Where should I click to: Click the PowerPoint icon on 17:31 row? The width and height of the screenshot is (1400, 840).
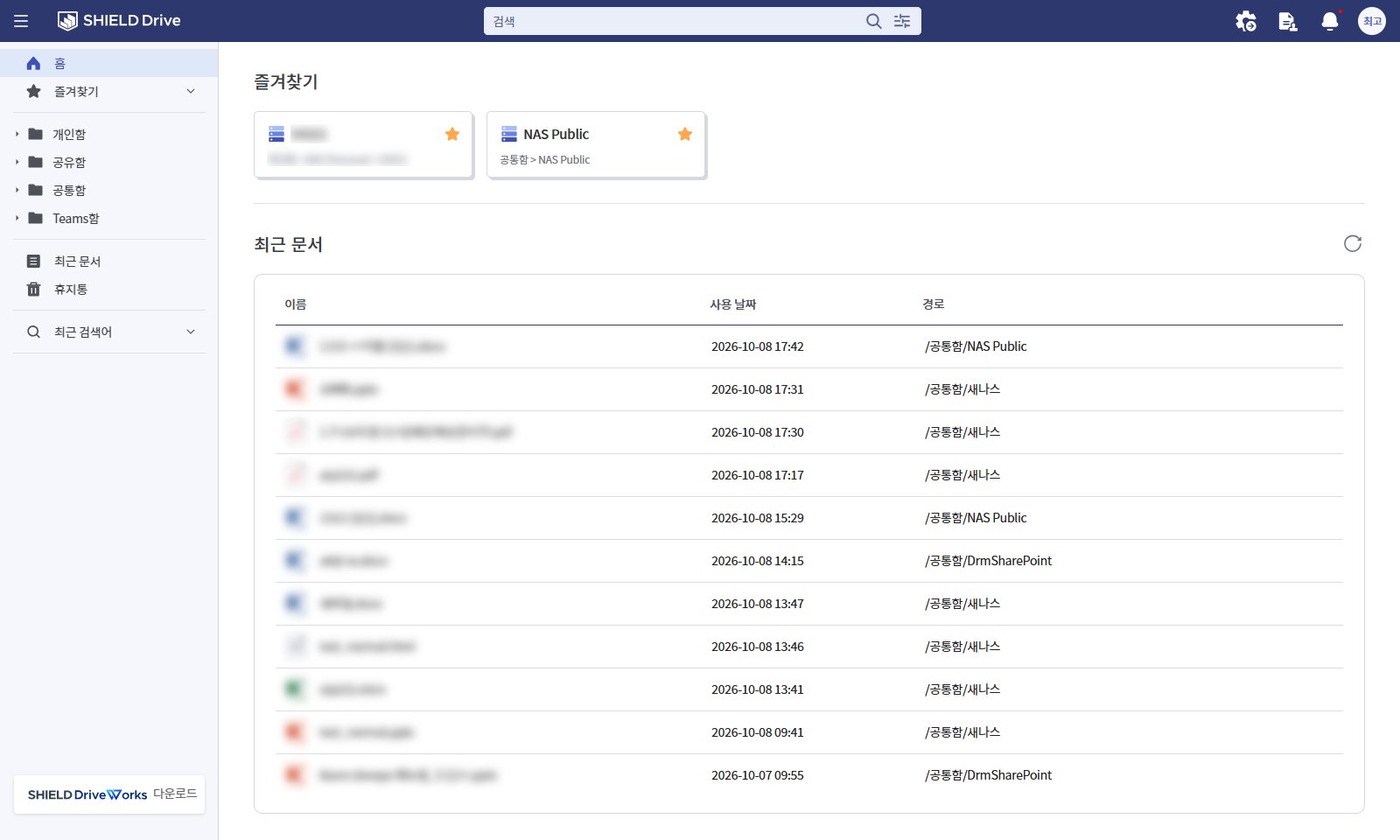295,389
